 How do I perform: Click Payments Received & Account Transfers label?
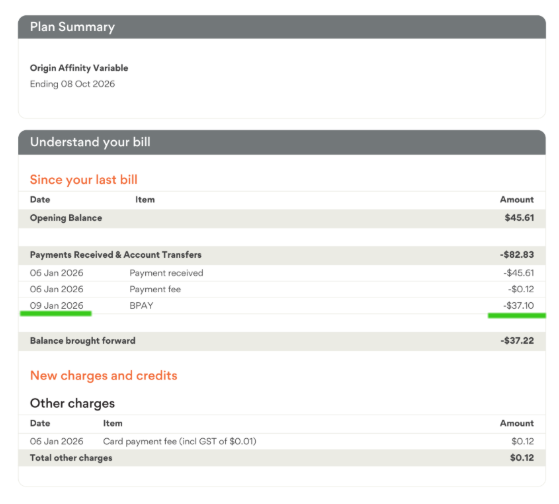pos(116,255)
